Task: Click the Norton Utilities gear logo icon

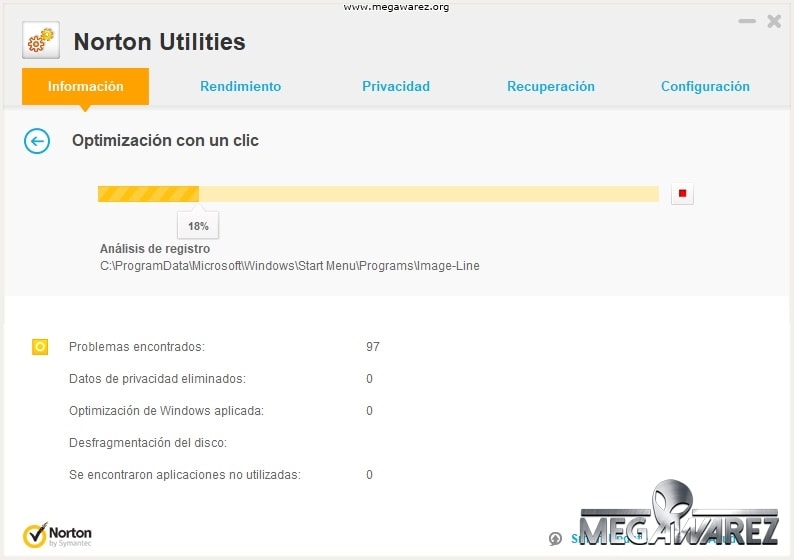Action: (x=41, y=41)
